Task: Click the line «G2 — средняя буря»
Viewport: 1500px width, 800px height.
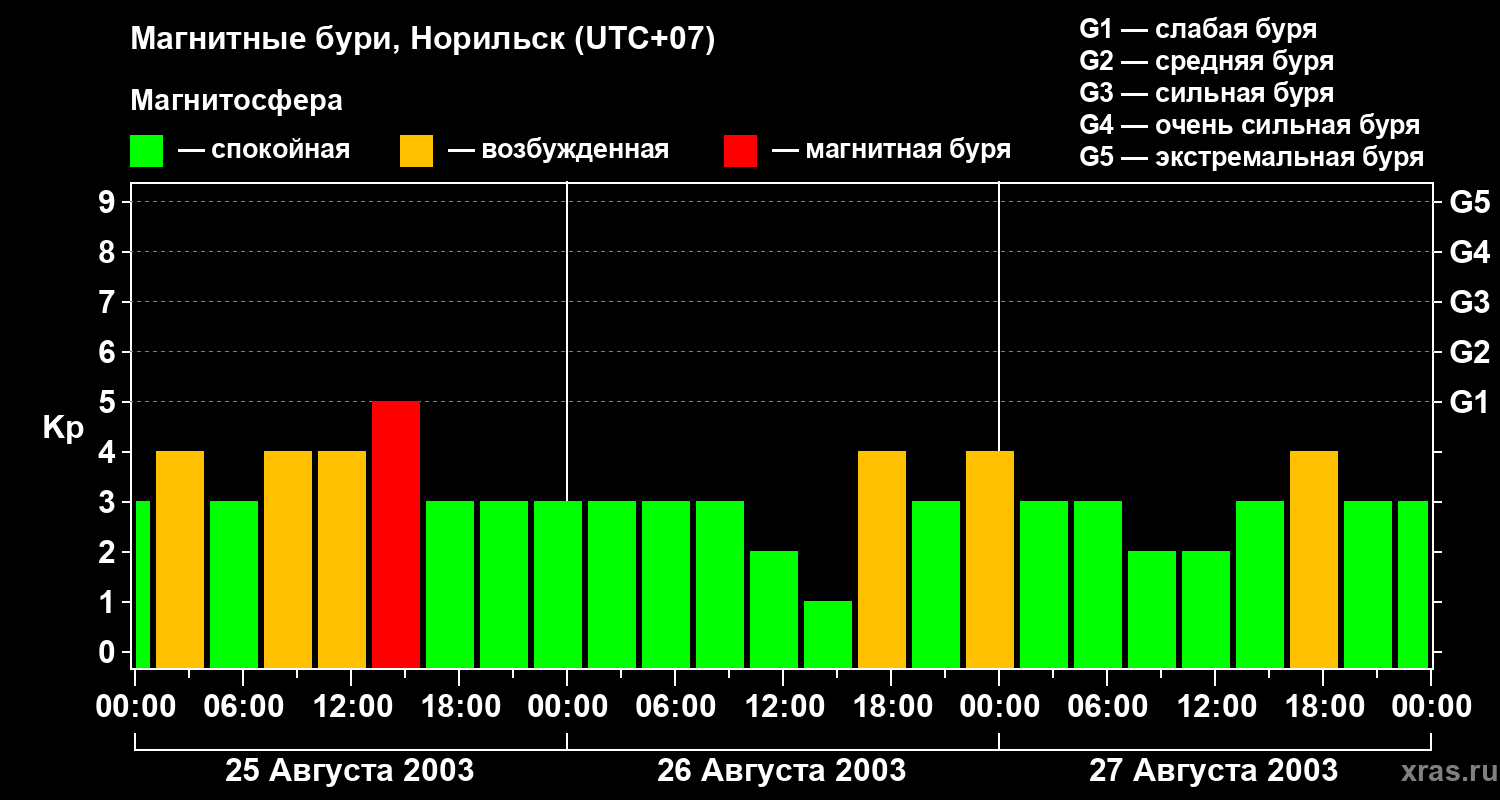Action: click(1207, 61)
